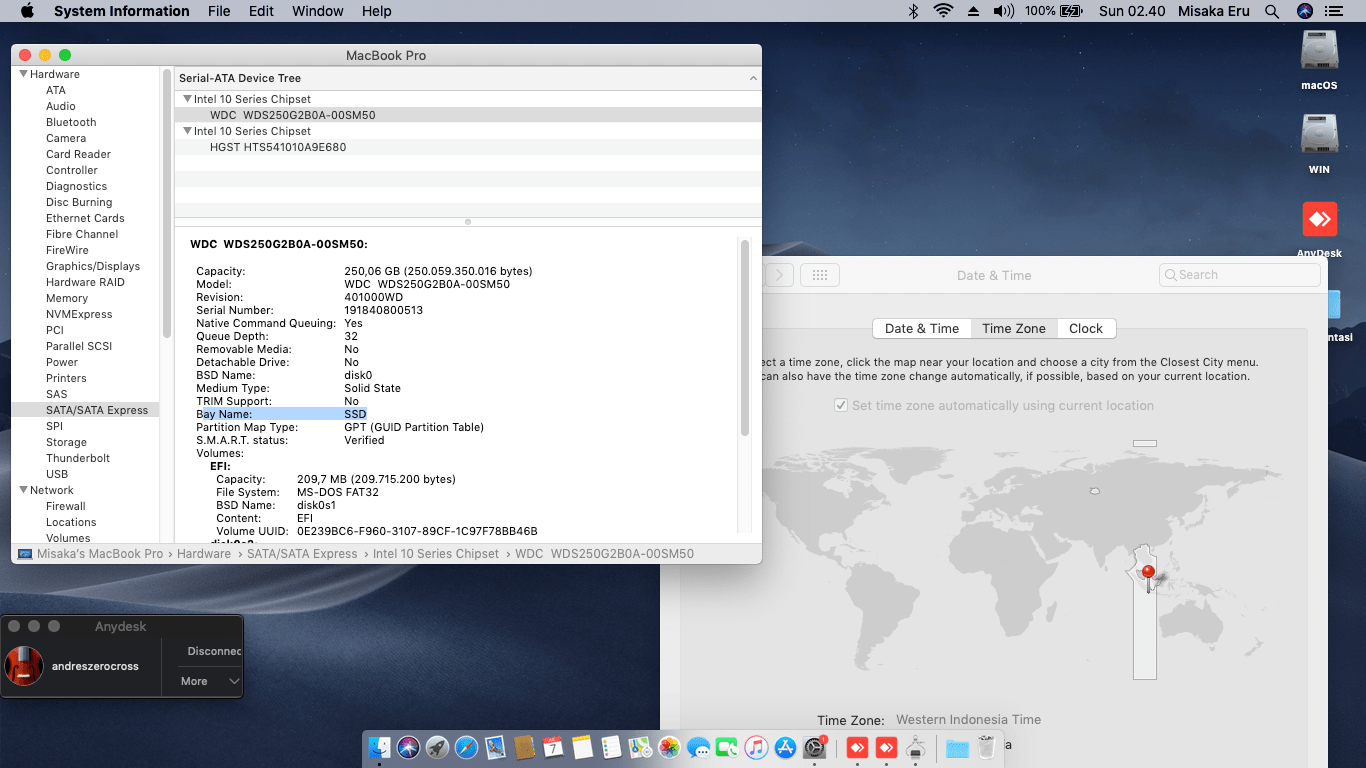Open the App Store from the Dock
The height and width of the screenshot is (768, 1366).
point(784,747)
